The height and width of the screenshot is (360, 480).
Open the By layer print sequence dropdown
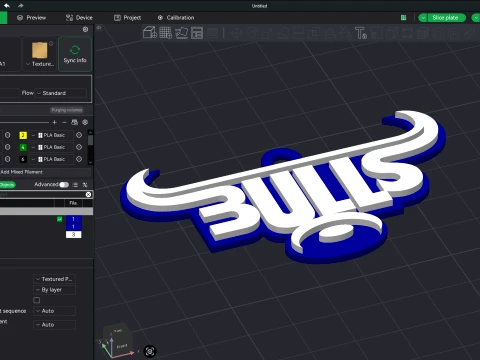(54, 290)
